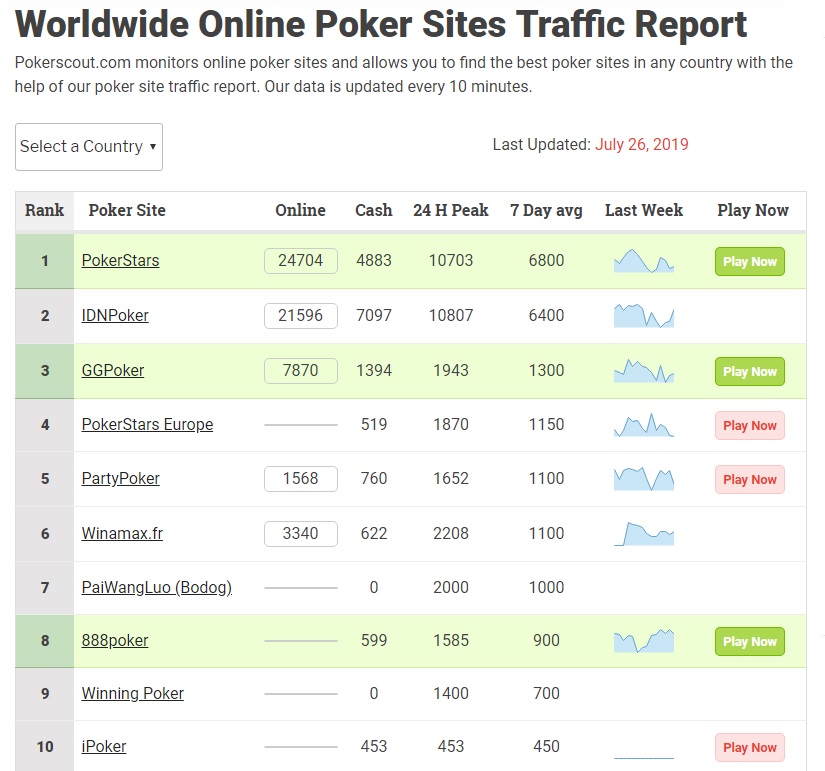825x771 pixels.
Task: Open the IDNPoker site link
Action: [x=115, y=315]
